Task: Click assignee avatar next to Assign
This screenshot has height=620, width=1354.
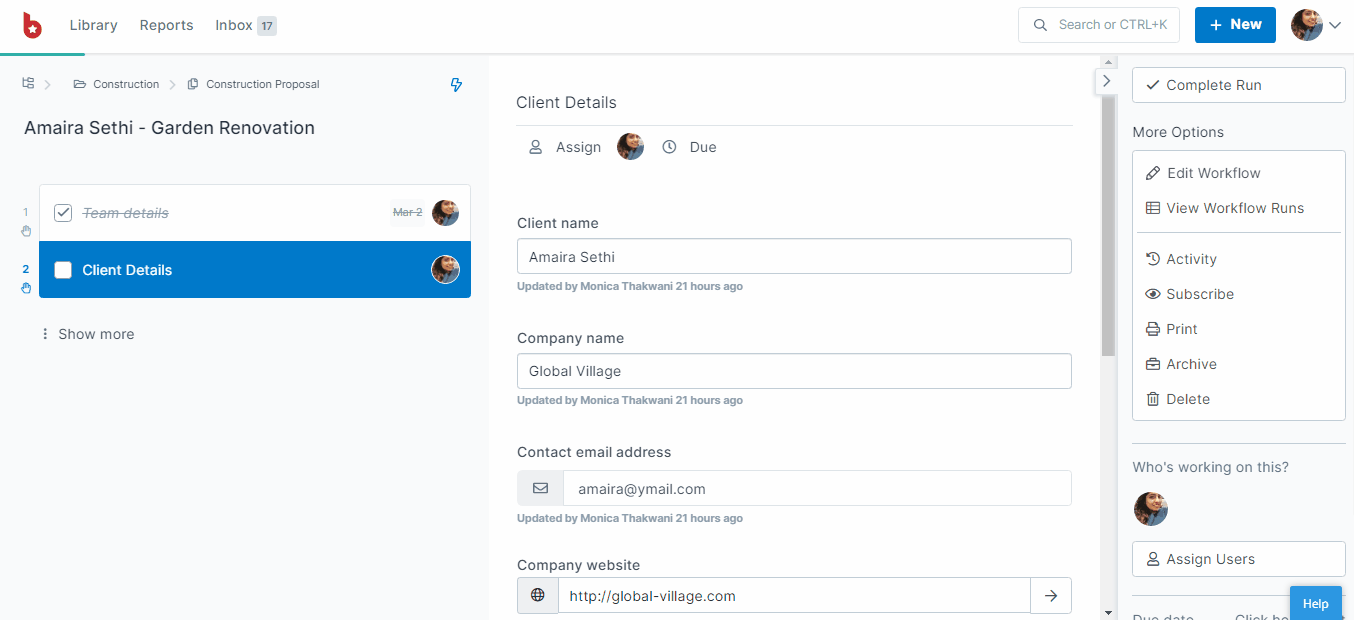Action: point(630,147)
